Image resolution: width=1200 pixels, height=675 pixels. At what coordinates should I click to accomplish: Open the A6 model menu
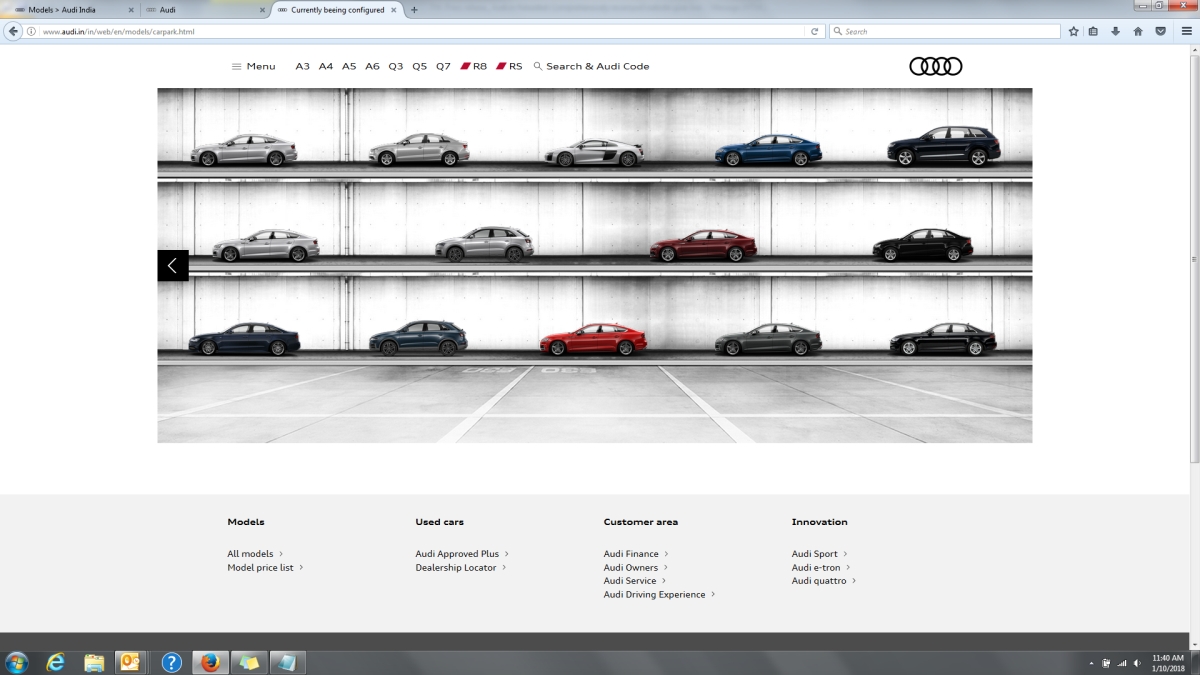[x=372, y=66]
